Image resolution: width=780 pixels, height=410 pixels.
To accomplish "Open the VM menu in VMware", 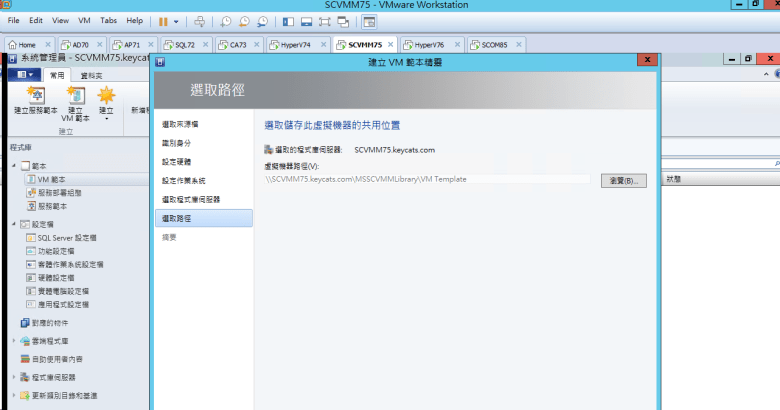I will coord(85,20).
